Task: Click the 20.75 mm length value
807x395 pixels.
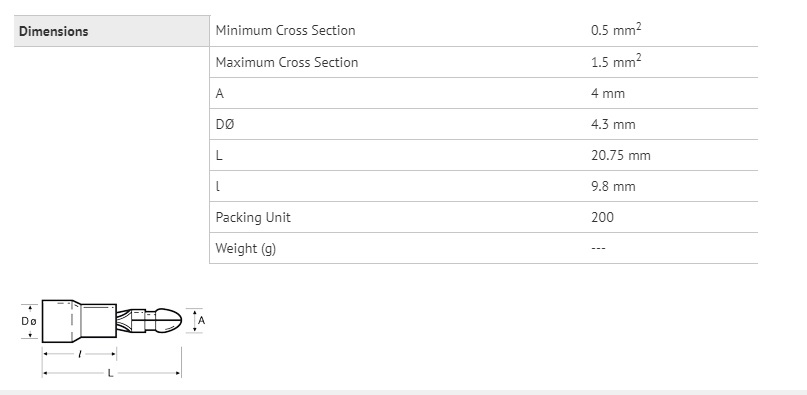Action: coord(621,156)
